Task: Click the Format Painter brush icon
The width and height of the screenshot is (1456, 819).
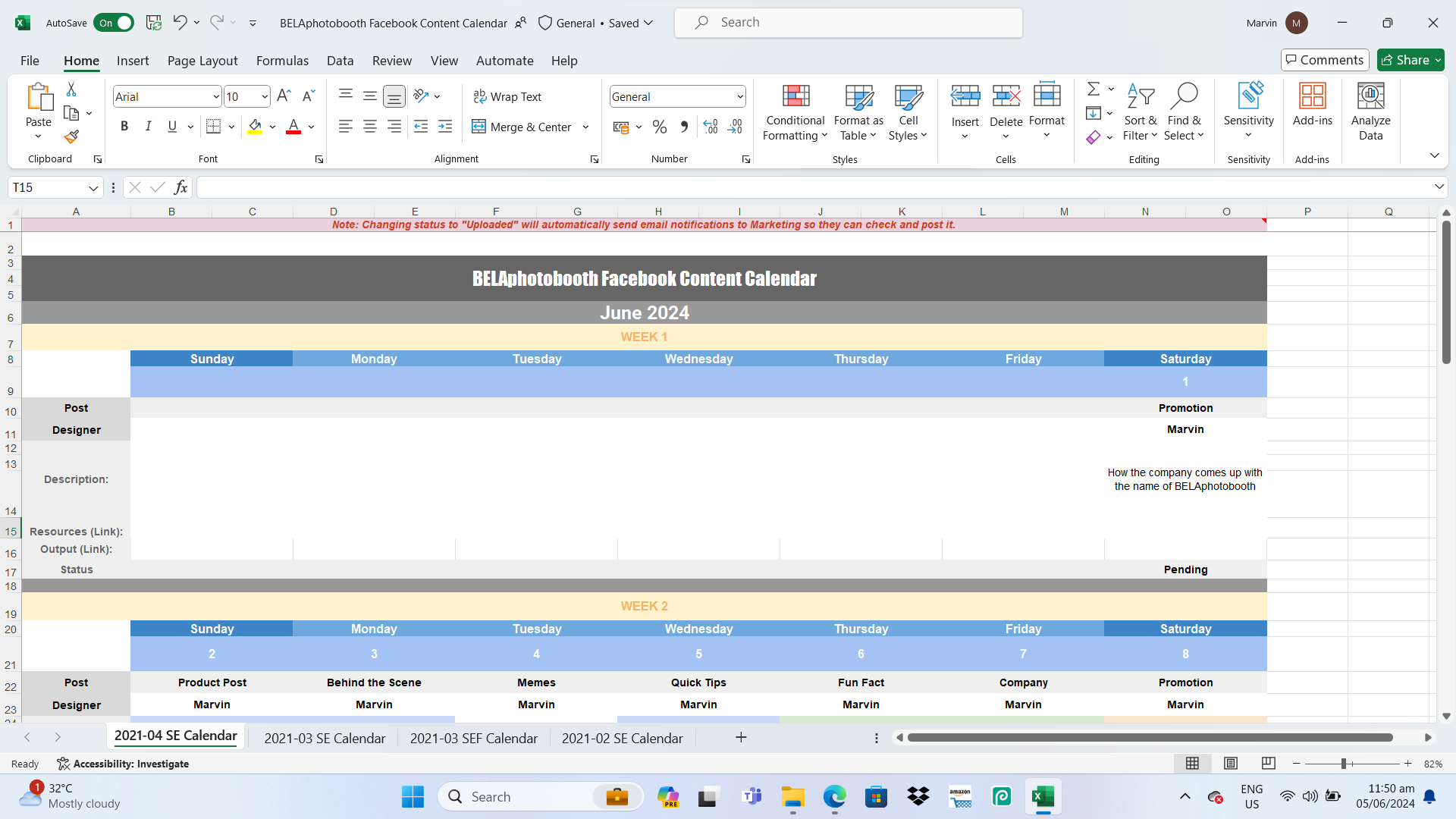Action: click(71, 136)
